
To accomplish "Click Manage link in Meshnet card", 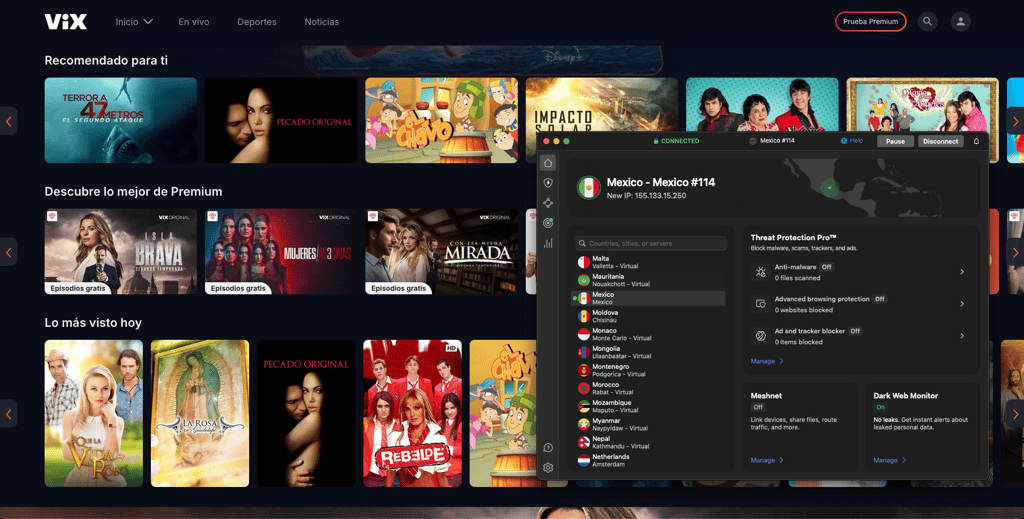I will point(767,460).
